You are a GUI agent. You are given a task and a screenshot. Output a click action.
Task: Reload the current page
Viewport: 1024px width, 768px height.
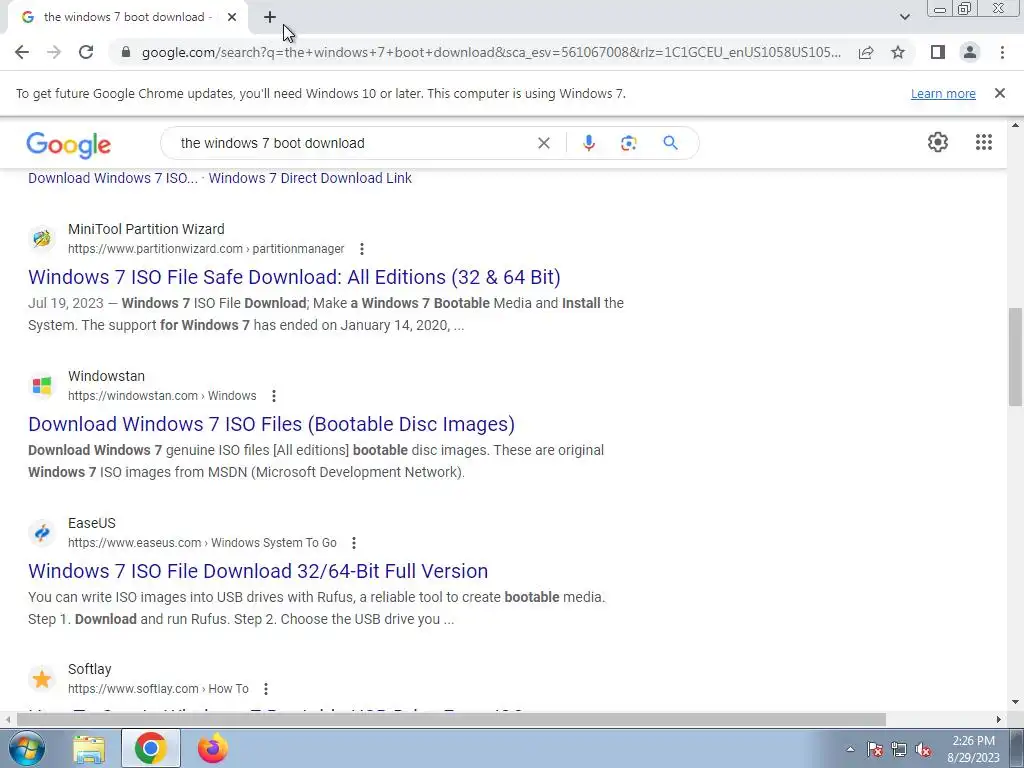(86, 52)
